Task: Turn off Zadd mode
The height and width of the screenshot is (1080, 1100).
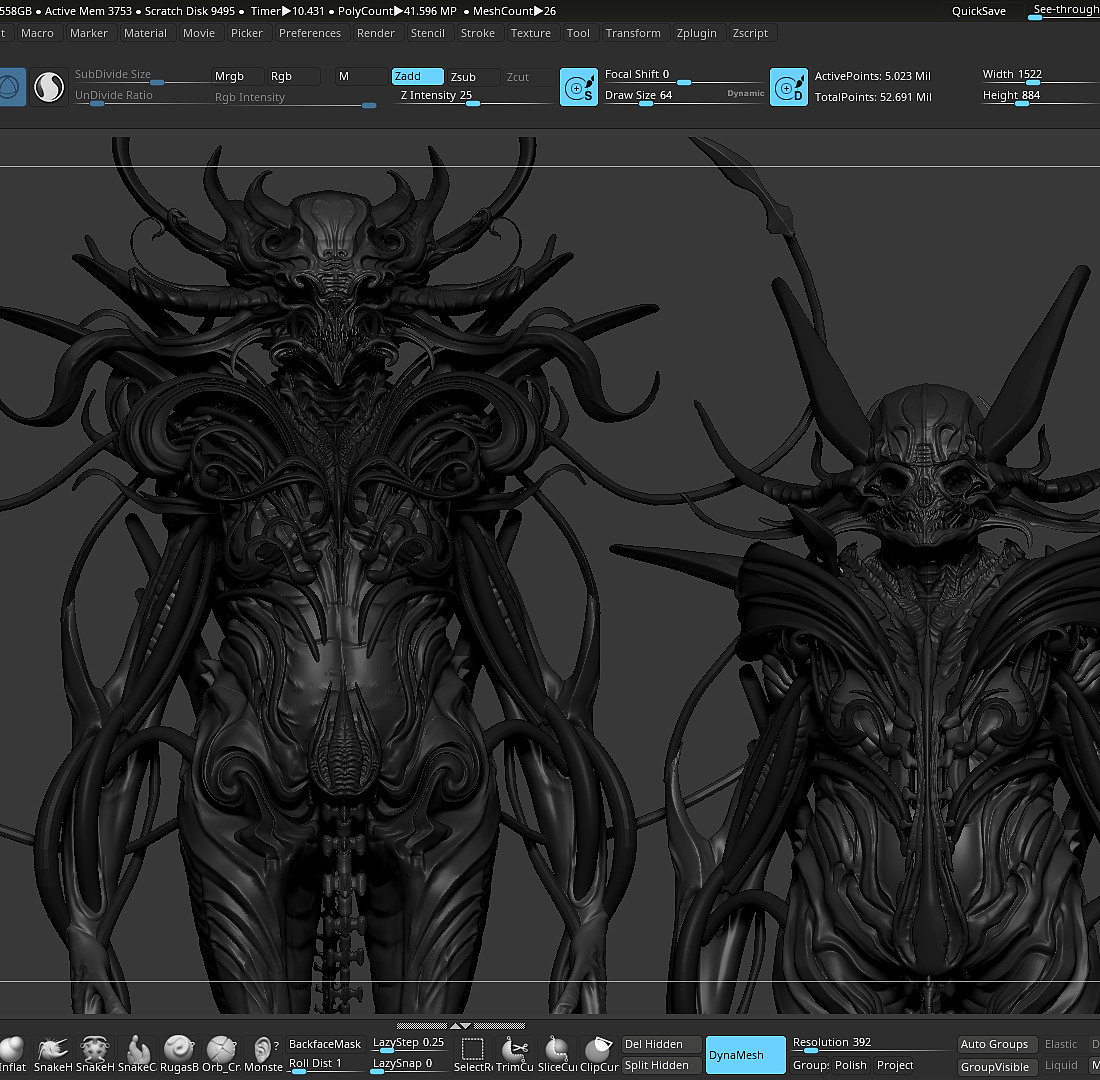Action: 417,76
